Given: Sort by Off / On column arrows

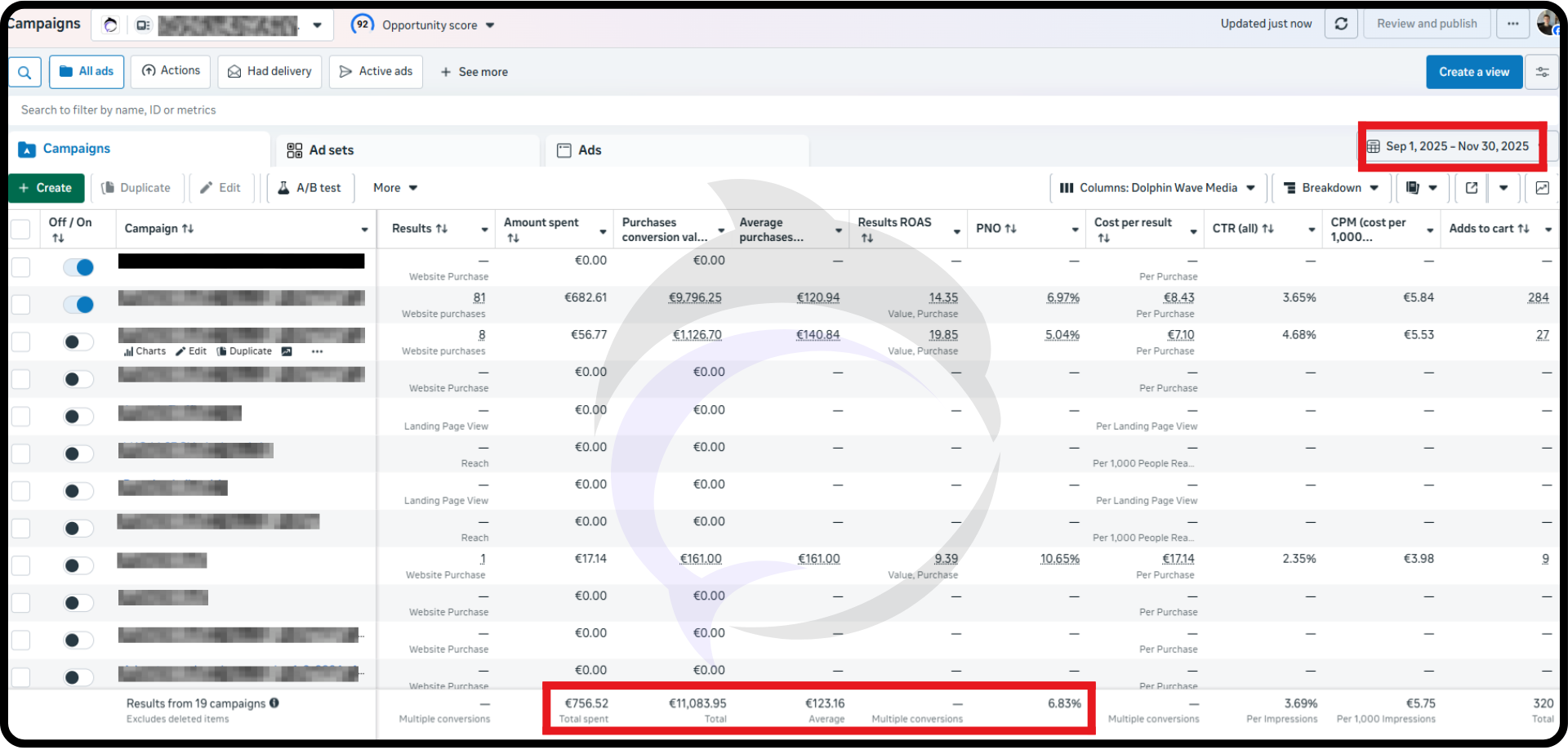Looking at the screenshot, I should tap(58, 238).
